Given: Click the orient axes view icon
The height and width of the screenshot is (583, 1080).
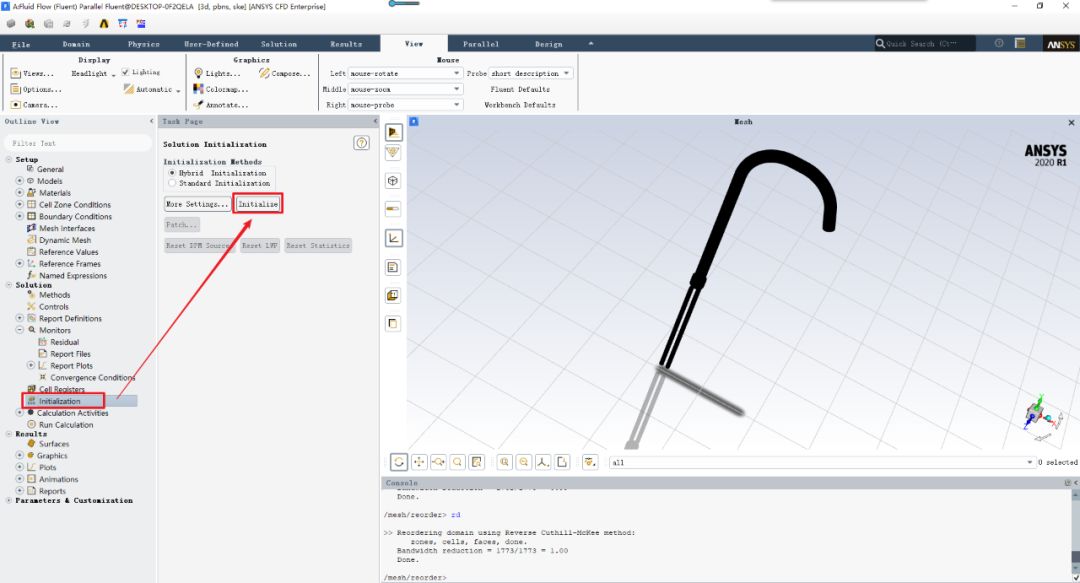Looking at the screenshot, I should pyautogui.click(x=543, y=462).
